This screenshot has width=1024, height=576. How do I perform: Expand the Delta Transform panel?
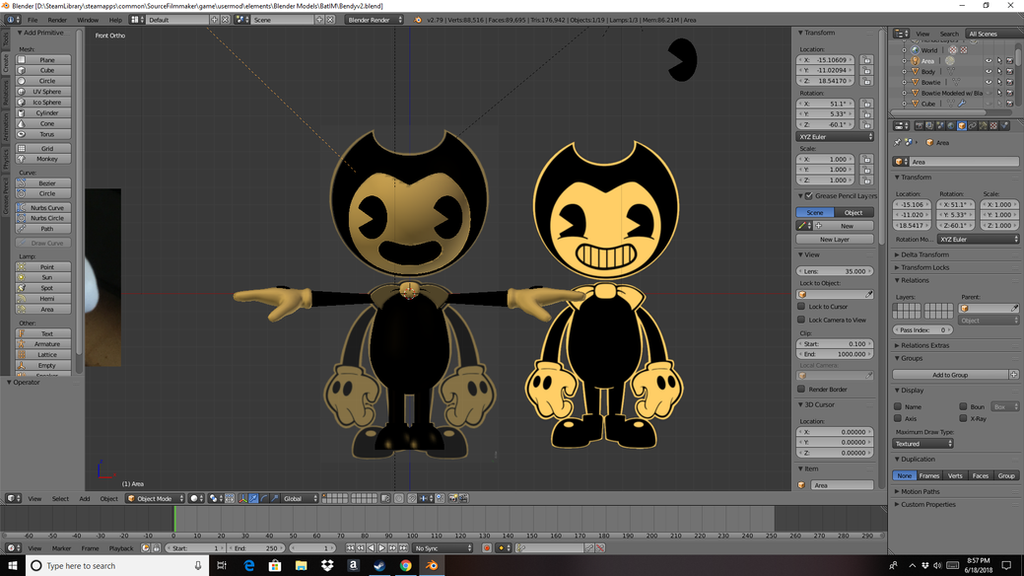point(925,255)
